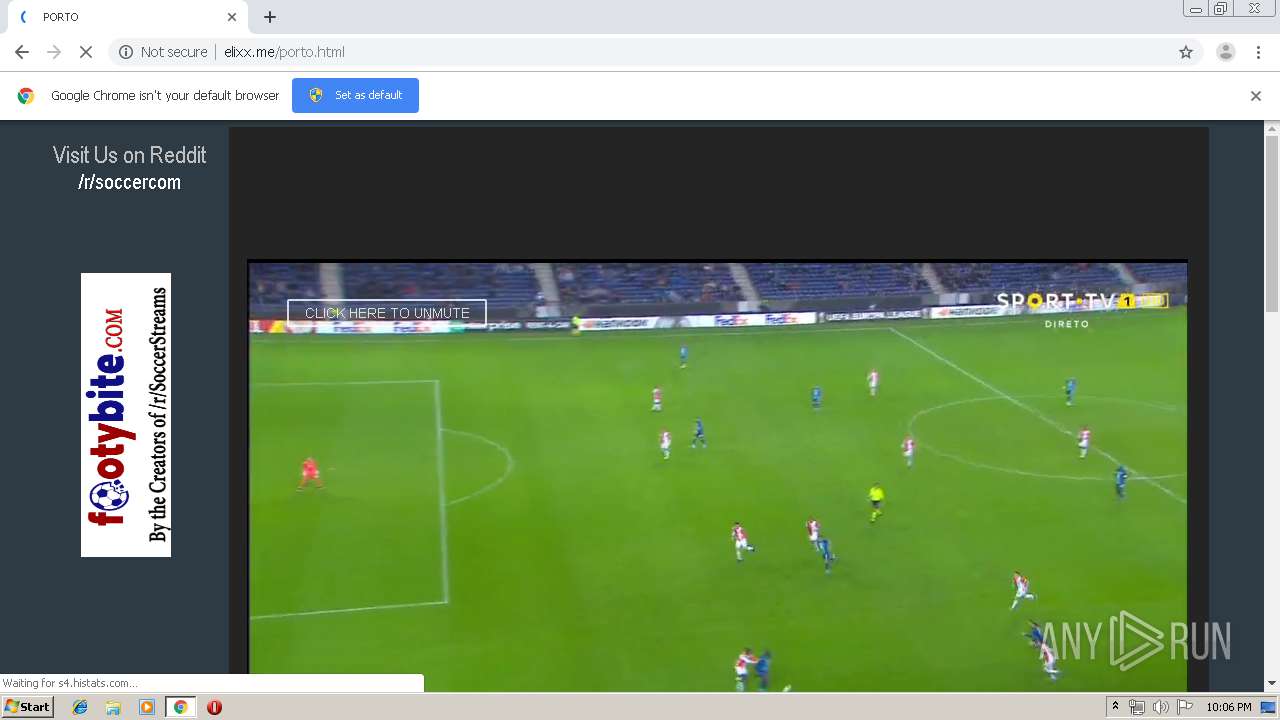1280x720 pixels.
Task: Click the network tray icon
Action: (1137, 707)
